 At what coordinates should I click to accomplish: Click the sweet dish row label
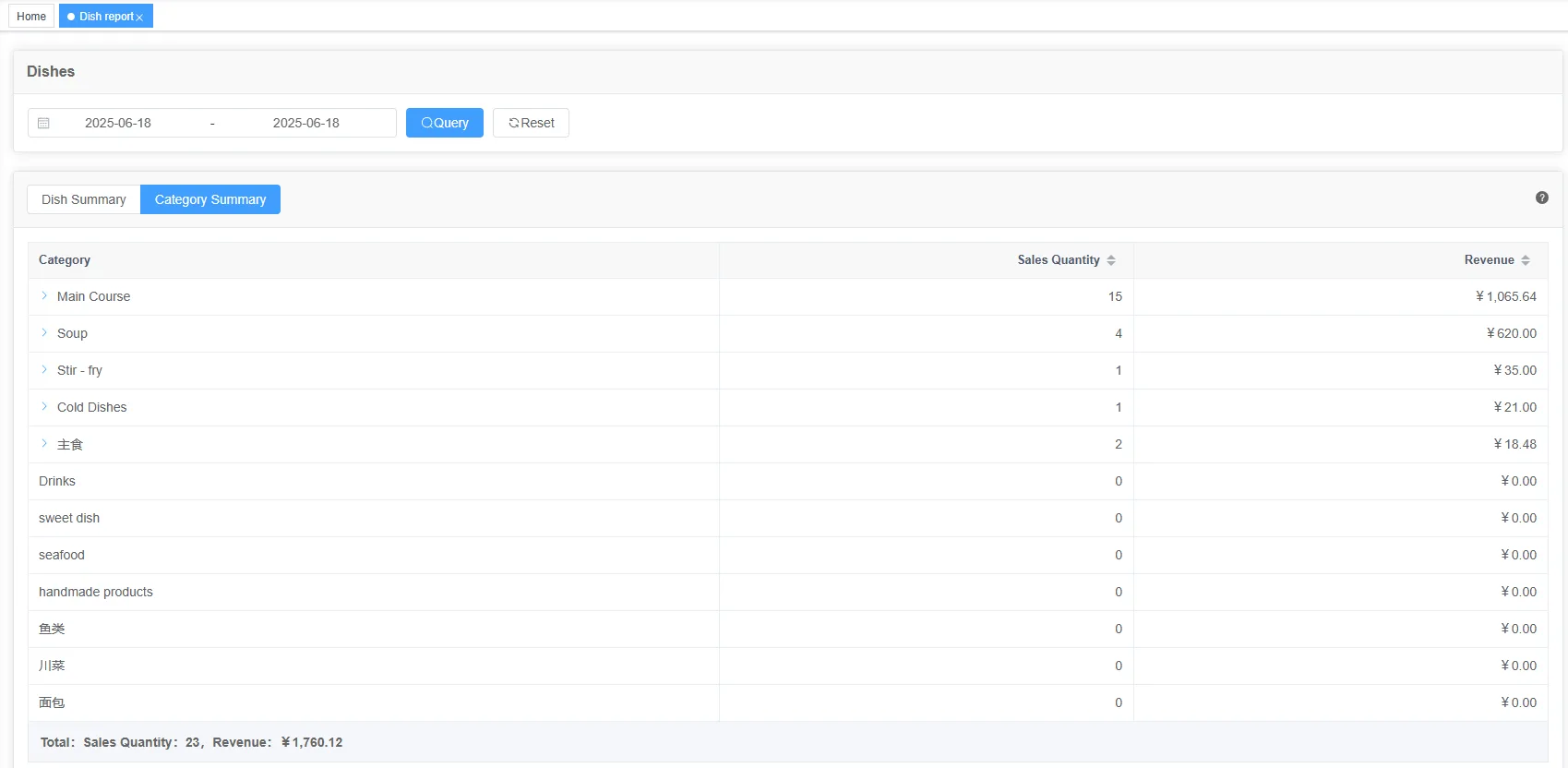tap(69, 518)
